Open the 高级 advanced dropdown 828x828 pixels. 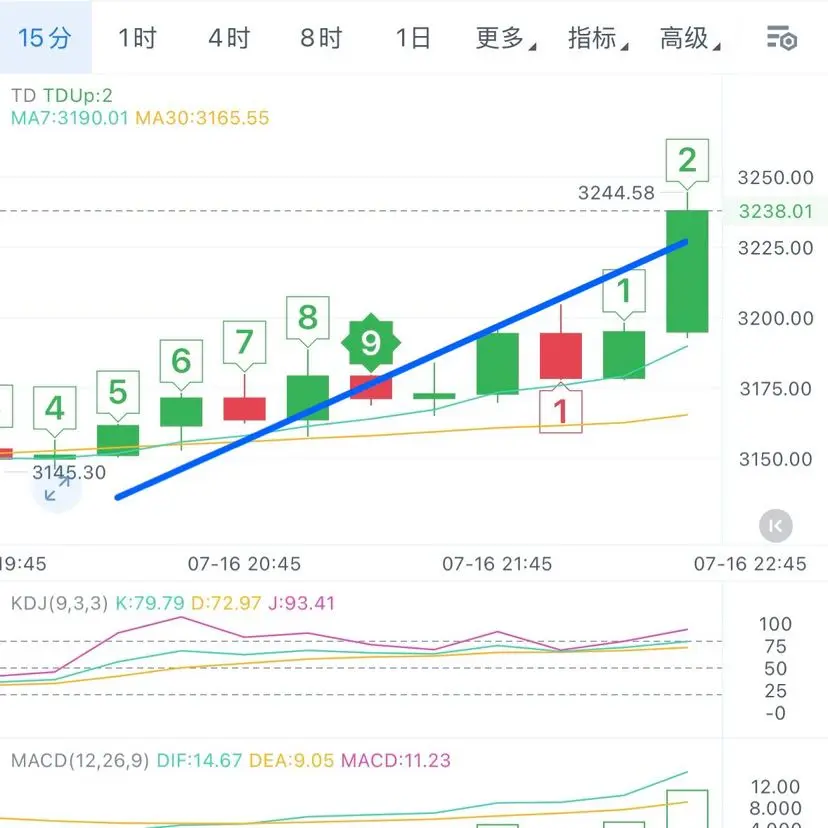(x=690, y=39)
